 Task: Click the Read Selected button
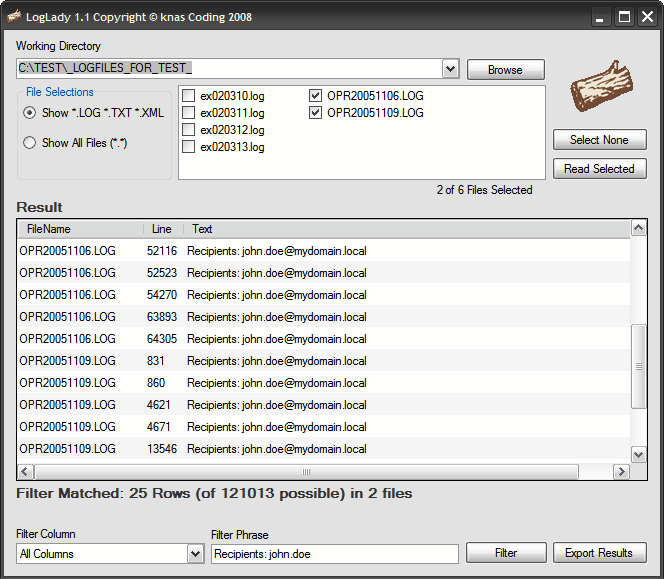(600, 169)
